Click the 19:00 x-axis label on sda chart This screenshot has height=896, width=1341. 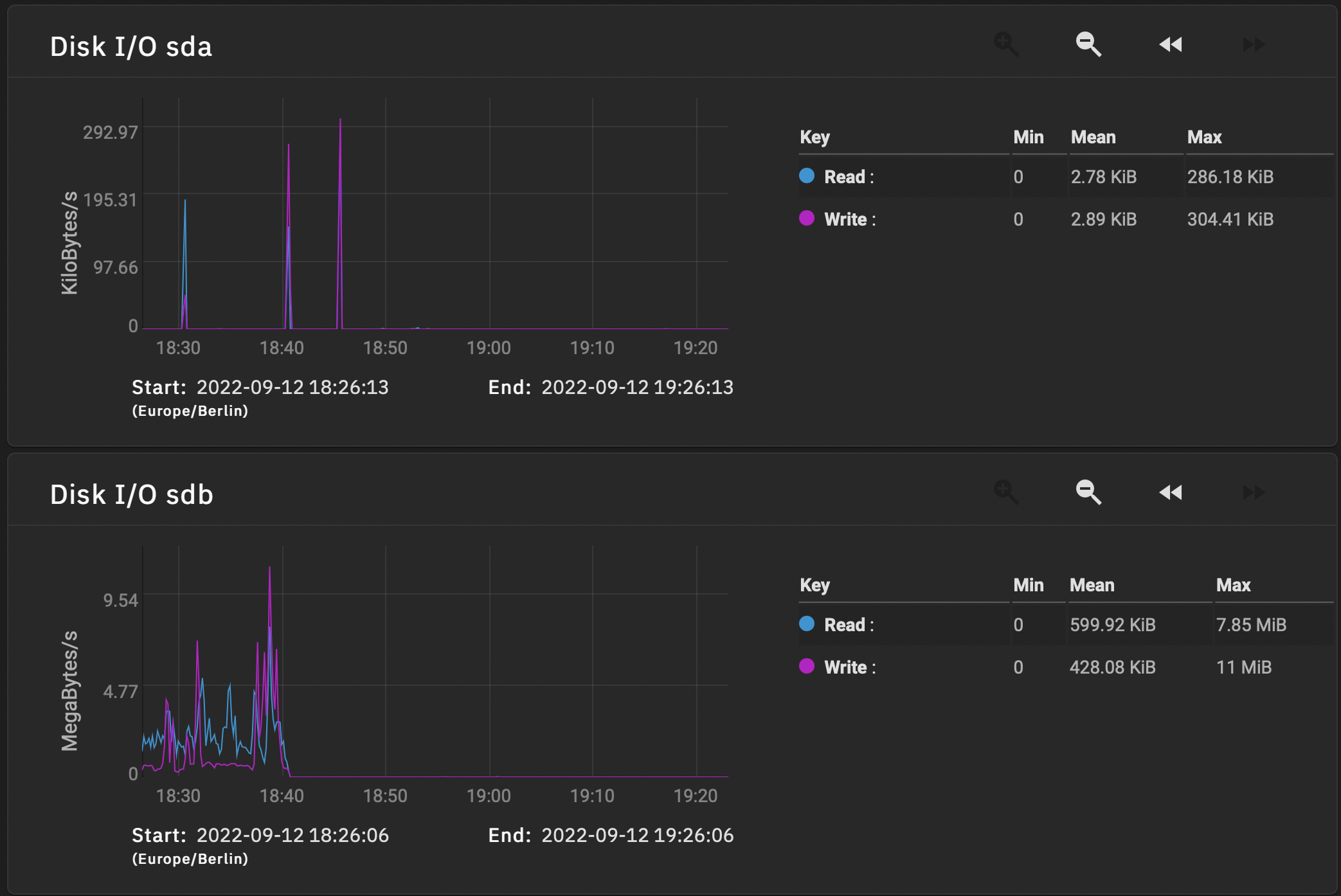pos(489,348)
